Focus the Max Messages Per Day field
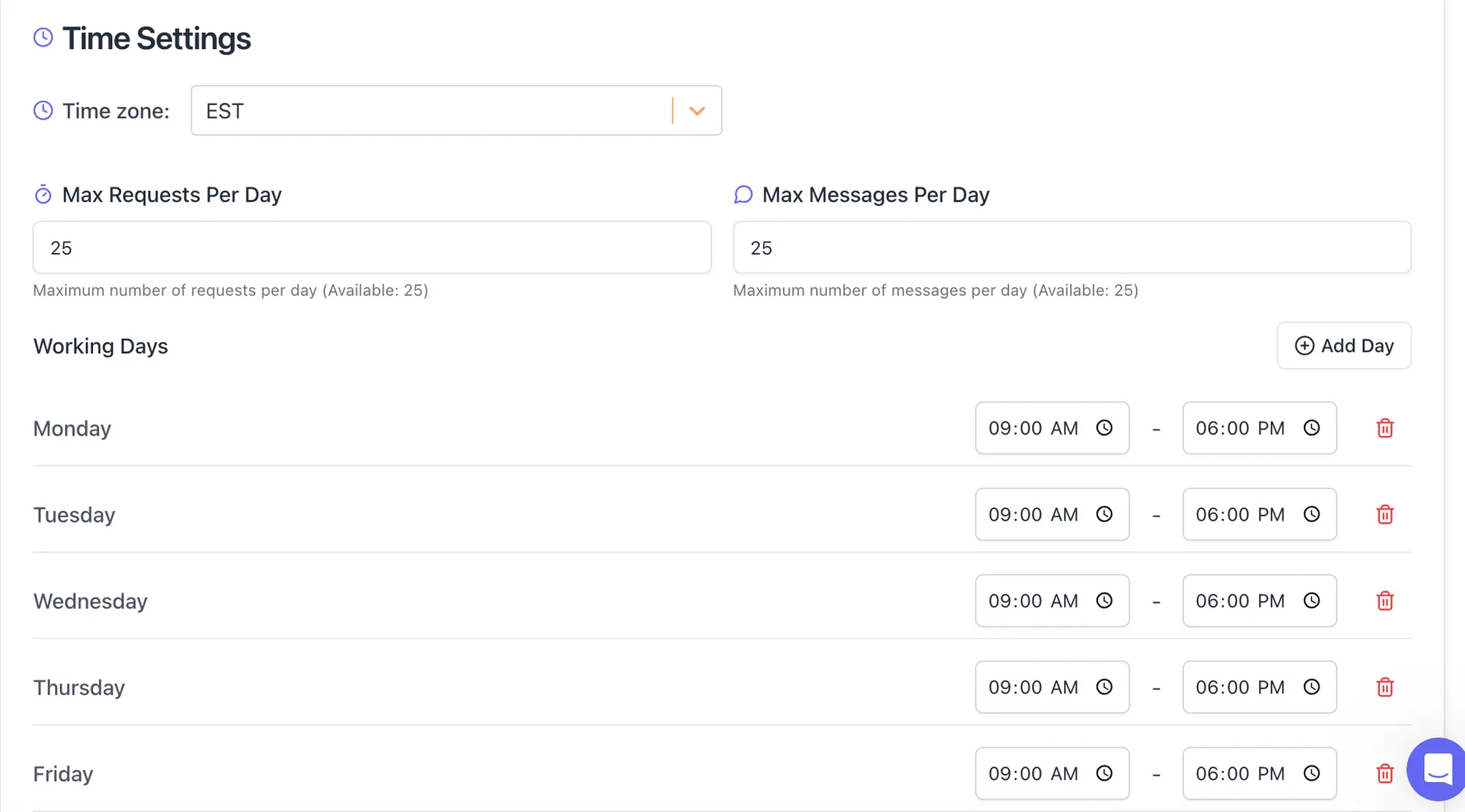 click(1071, 247)
